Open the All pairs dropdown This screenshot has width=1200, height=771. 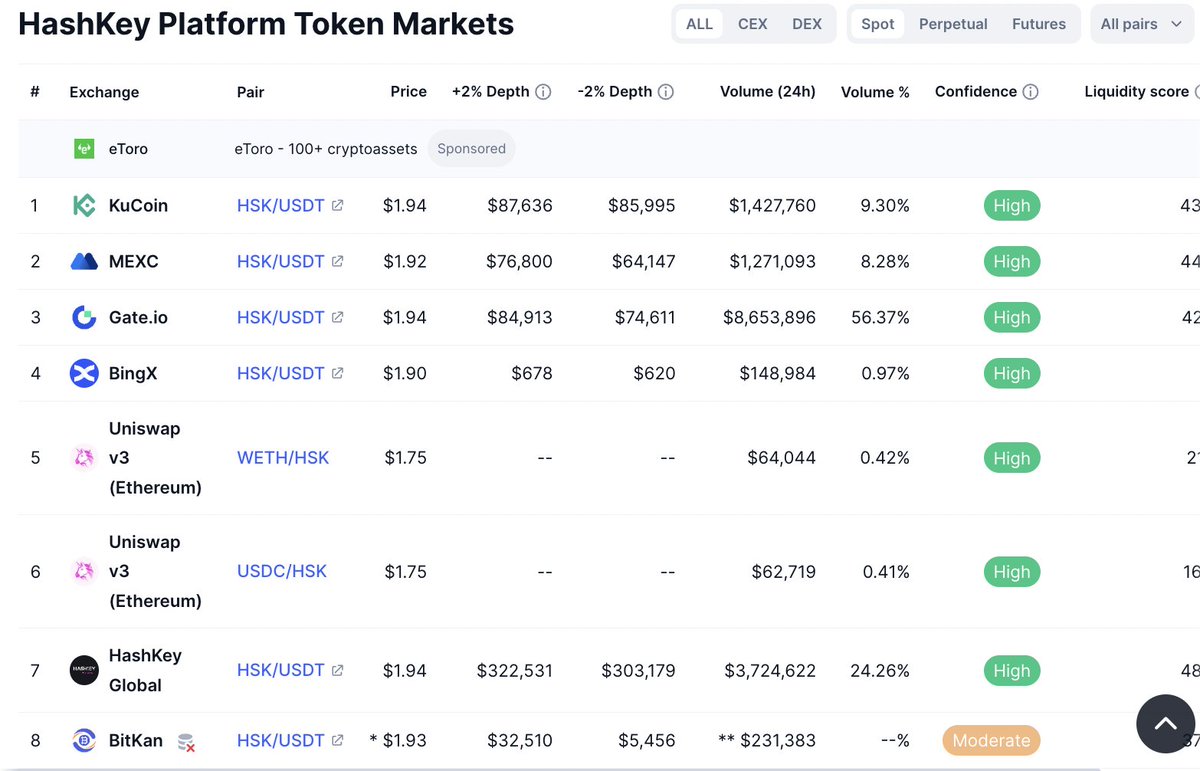point(1141,24)
